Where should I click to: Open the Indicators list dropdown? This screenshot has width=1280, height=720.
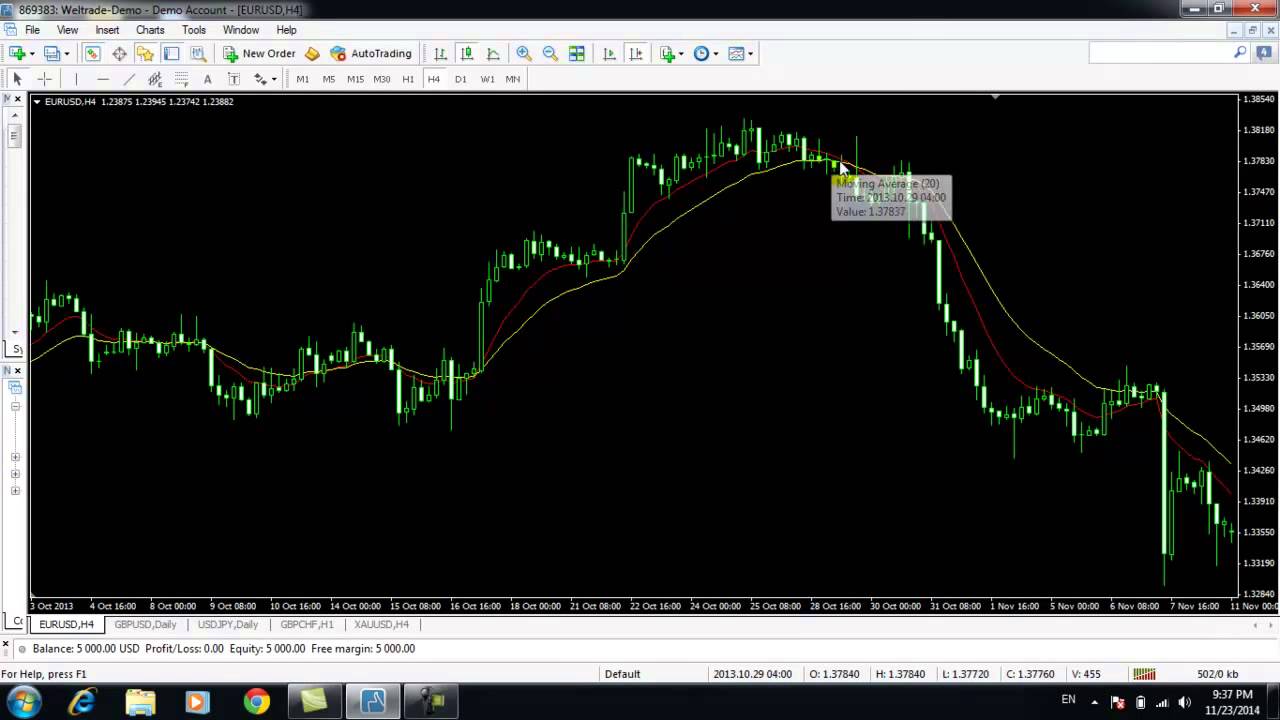(672, 53)
